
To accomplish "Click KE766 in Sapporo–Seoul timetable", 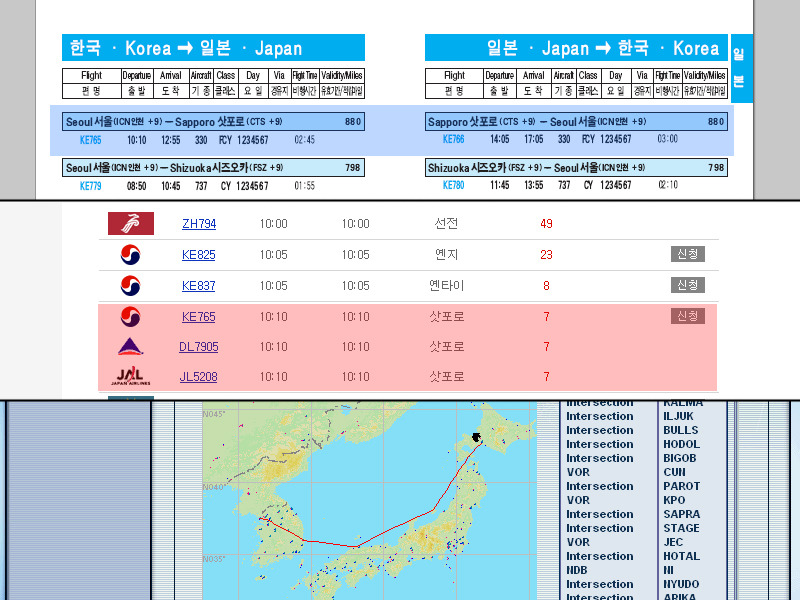I will click(x=454, y=139).
